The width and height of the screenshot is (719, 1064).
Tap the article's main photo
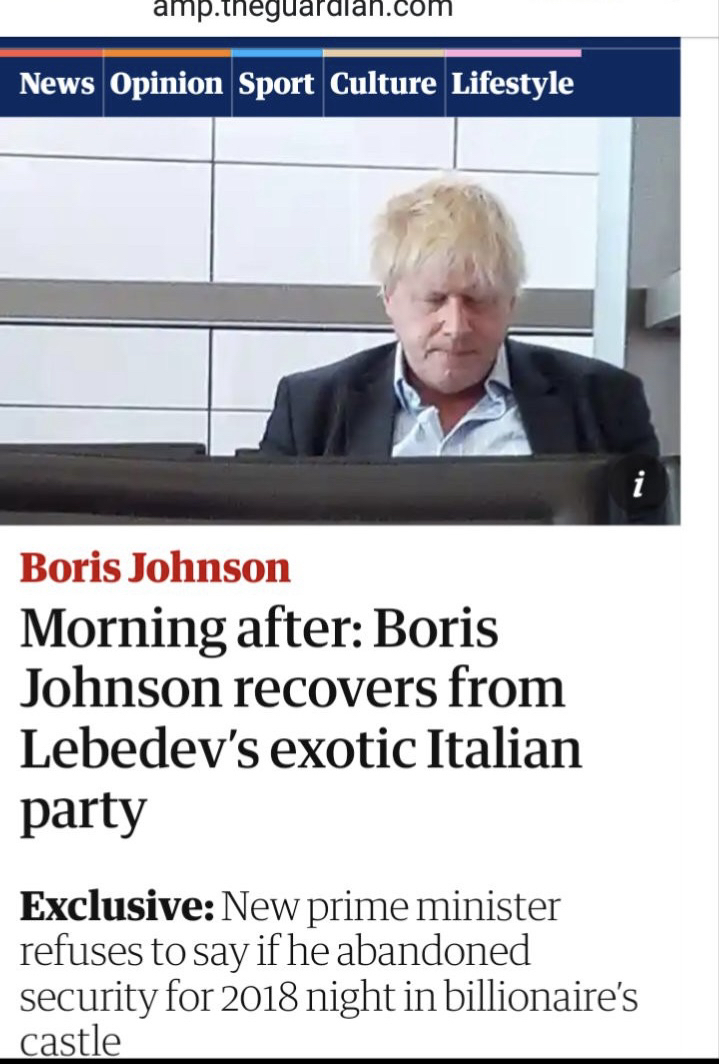pos(340,320)
